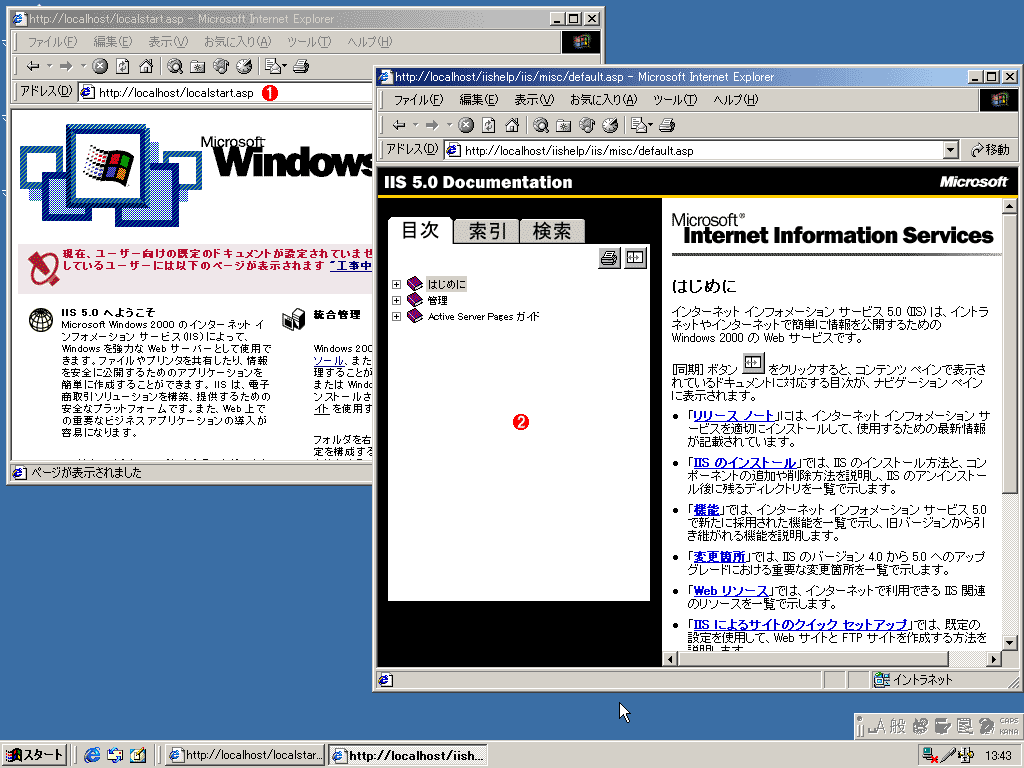Click the 移動 Go button
1024x768 pixels.
click(990, 150)
